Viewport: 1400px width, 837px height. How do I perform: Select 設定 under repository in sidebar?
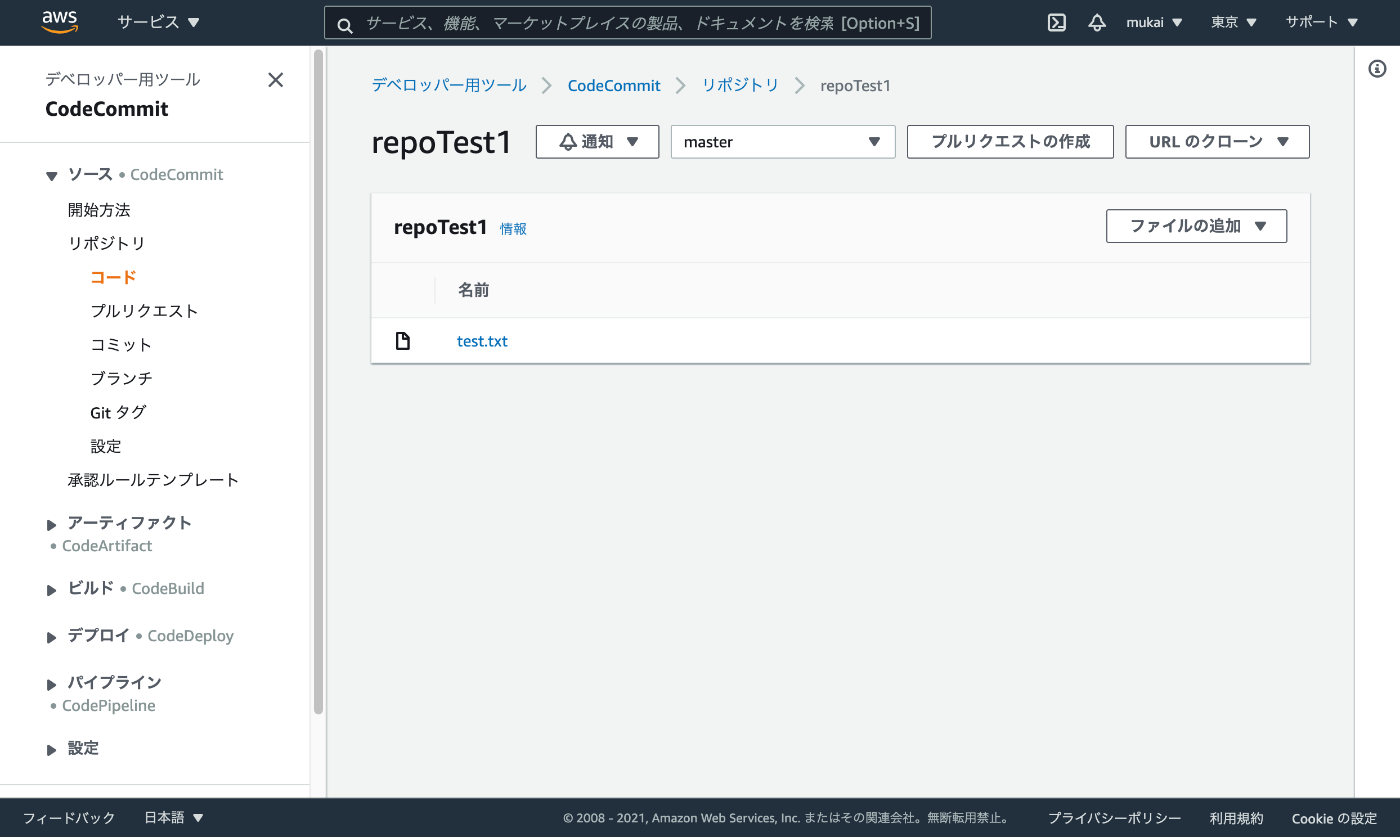pos(106,446)
